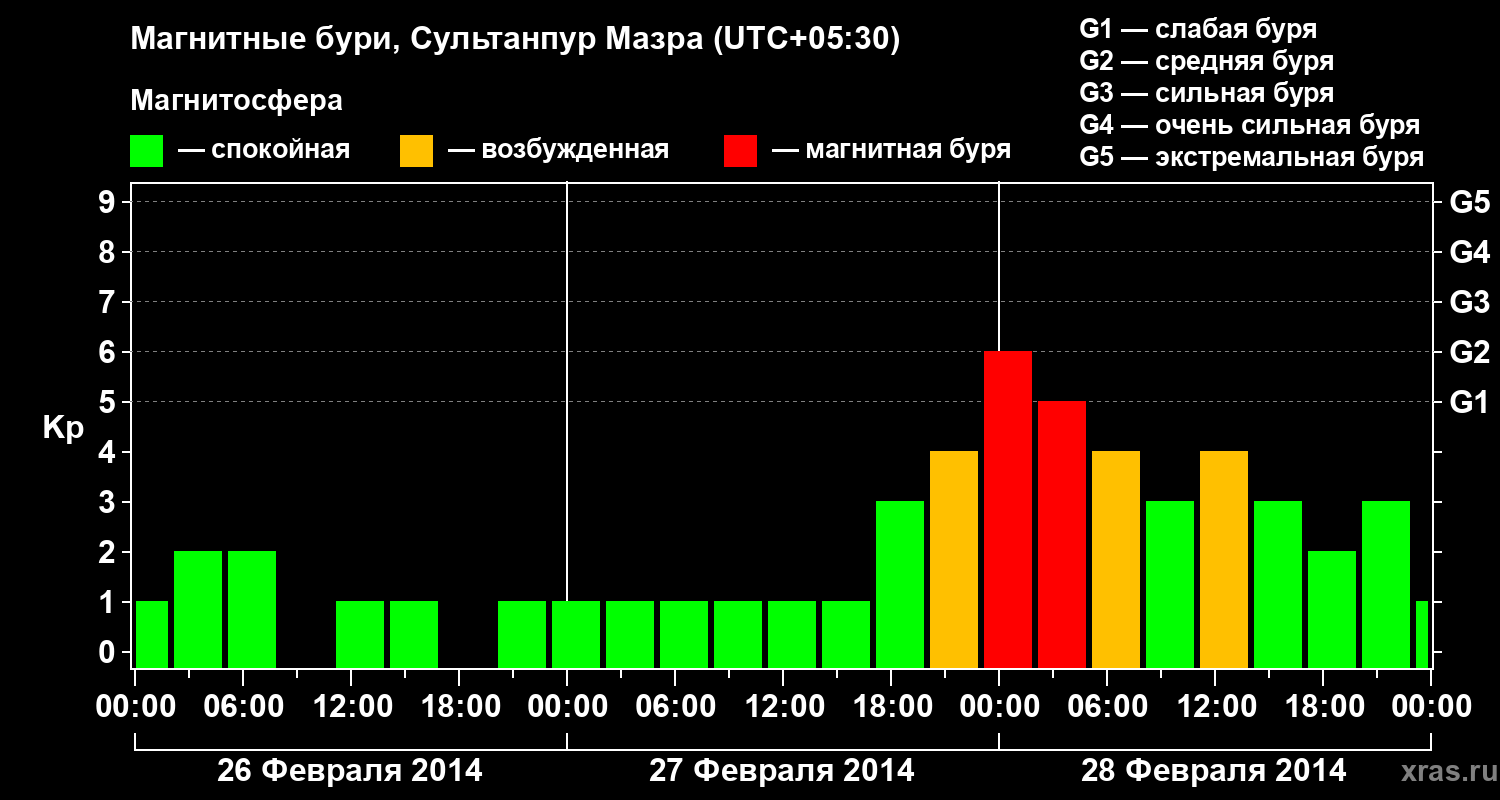This screenshot has width=1500, height=800.
Task: Click the G5 tick label on the right axis
Action: pyautogui.click(x=1470, y=202)
